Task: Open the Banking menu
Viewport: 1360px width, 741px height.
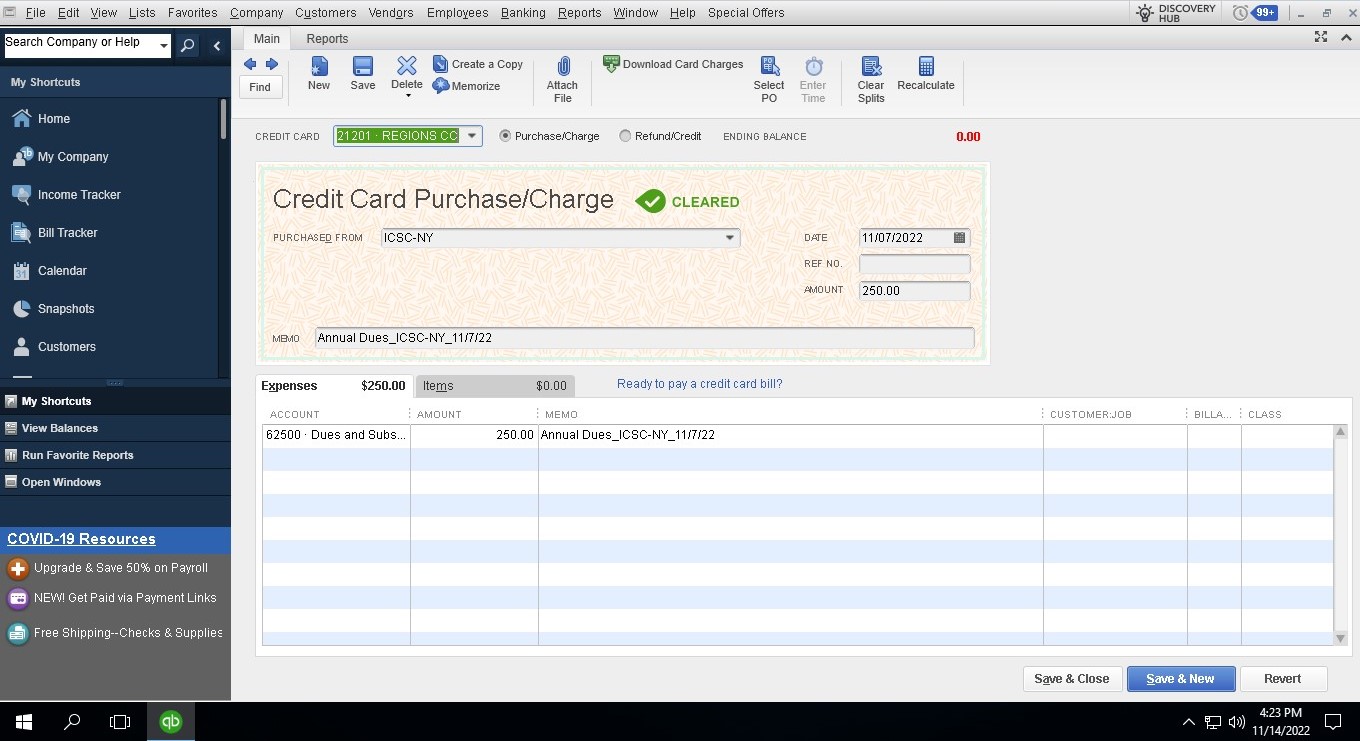Action: point(523,13)
